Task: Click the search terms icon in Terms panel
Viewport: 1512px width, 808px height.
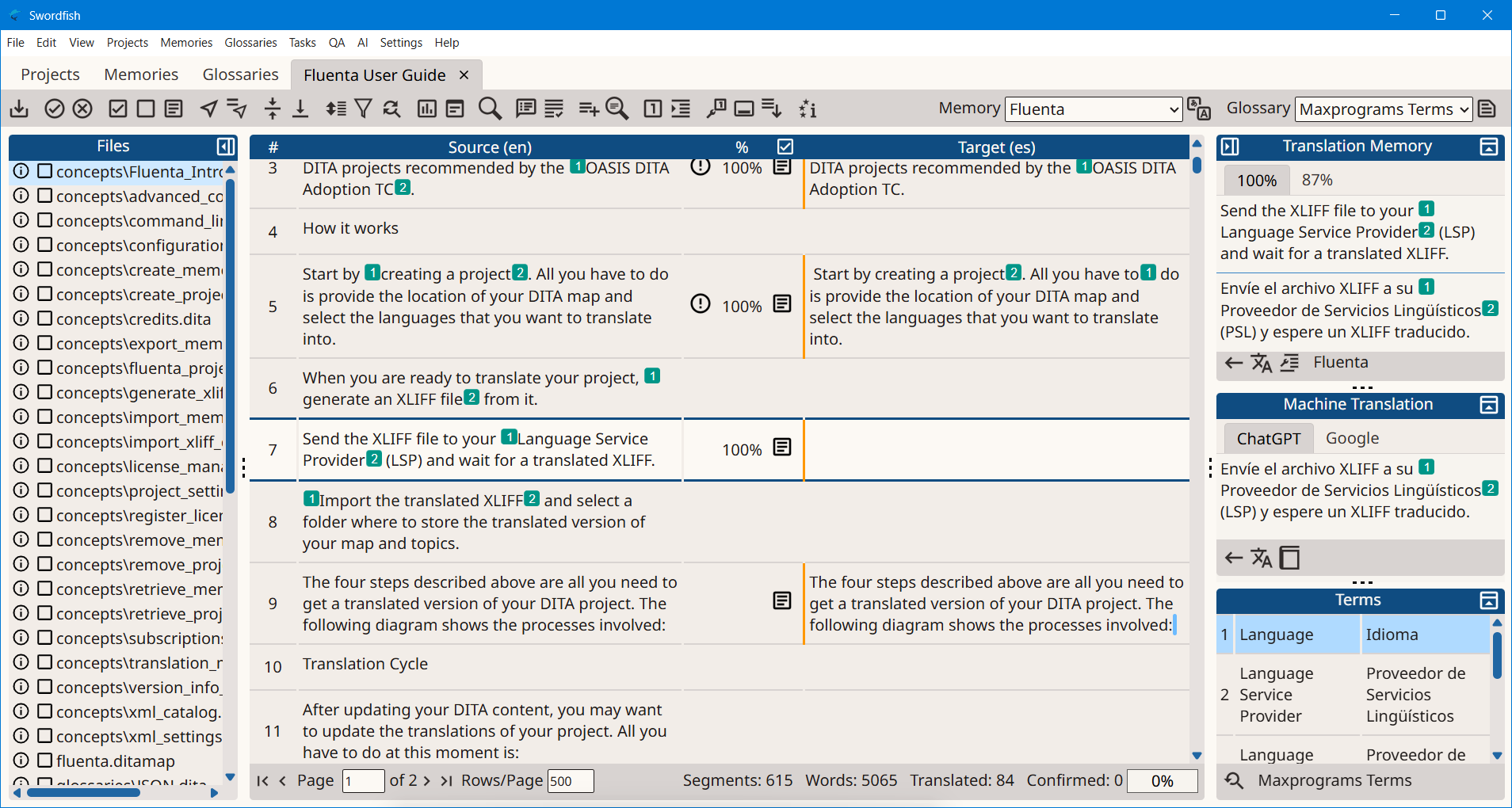Action: click(1234, 780)
